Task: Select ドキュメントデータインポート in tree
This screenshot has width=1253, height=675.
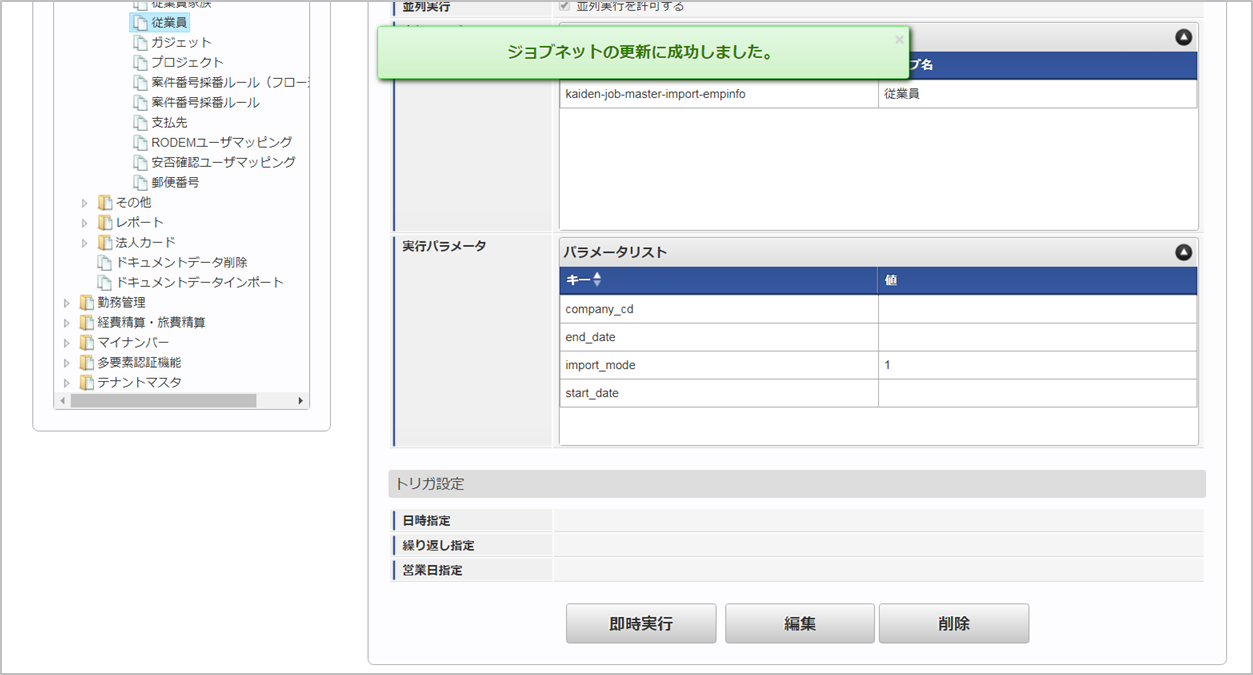Action: pyautogui.click(x=199, y=282)
